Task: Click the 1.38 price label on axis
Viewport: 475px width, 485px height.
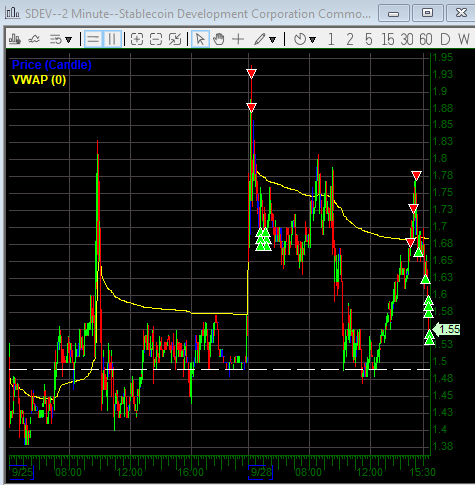Action: click(443, 446)
